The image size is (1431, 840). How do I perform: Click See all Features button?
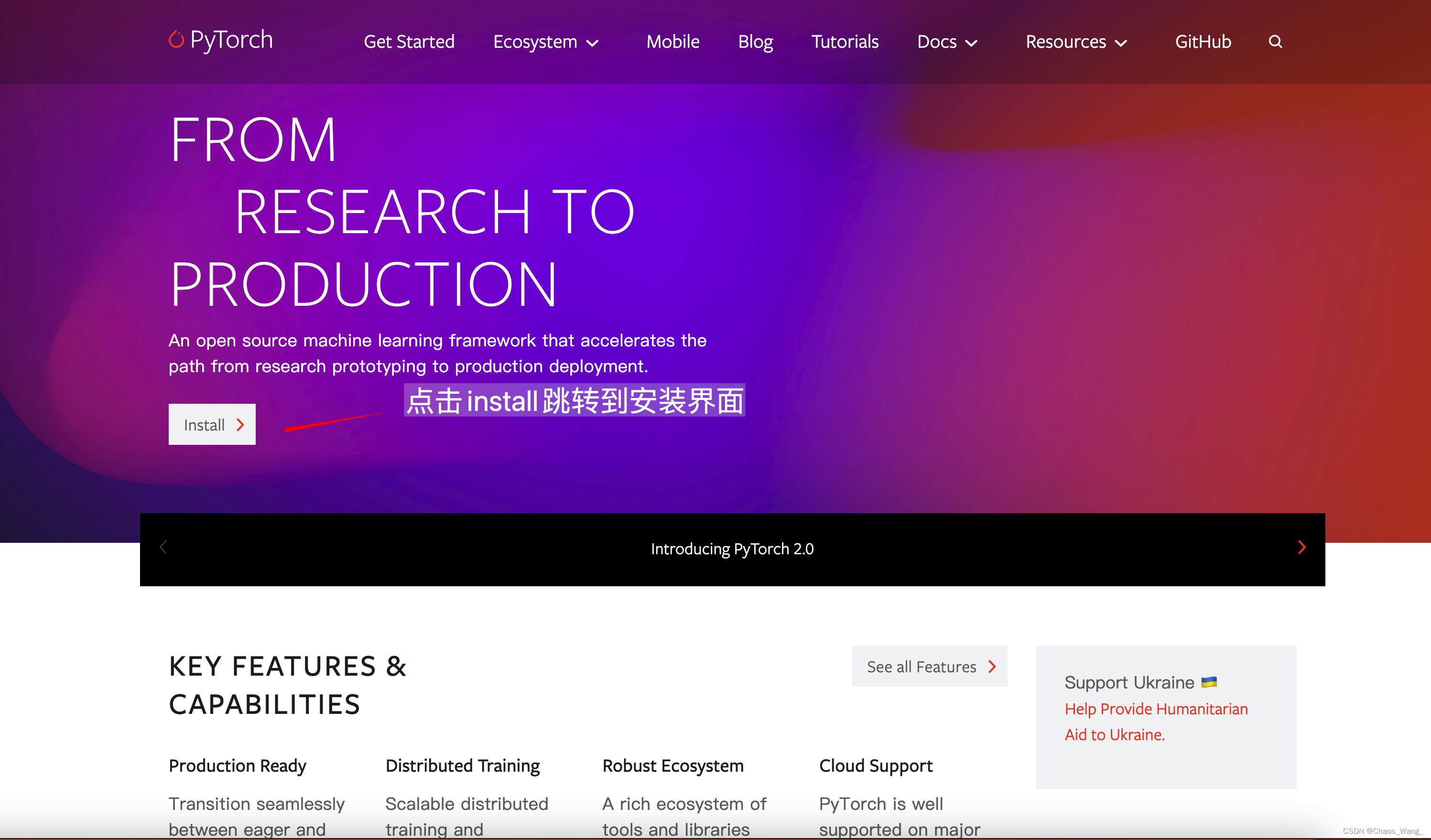921,667
